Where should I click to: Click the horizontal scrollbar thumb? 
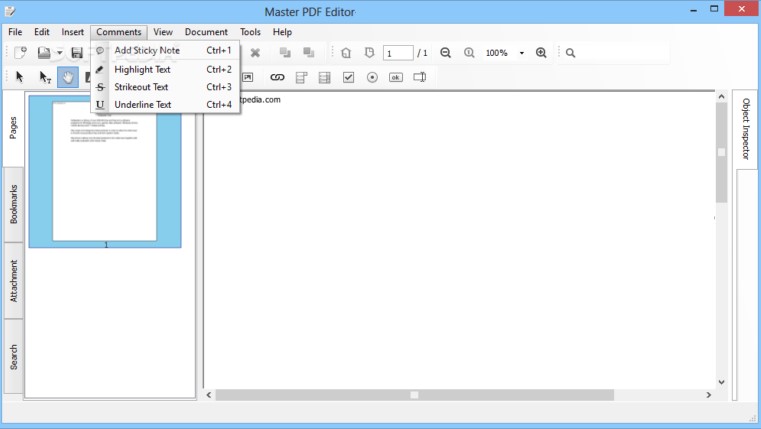point(414,395)
